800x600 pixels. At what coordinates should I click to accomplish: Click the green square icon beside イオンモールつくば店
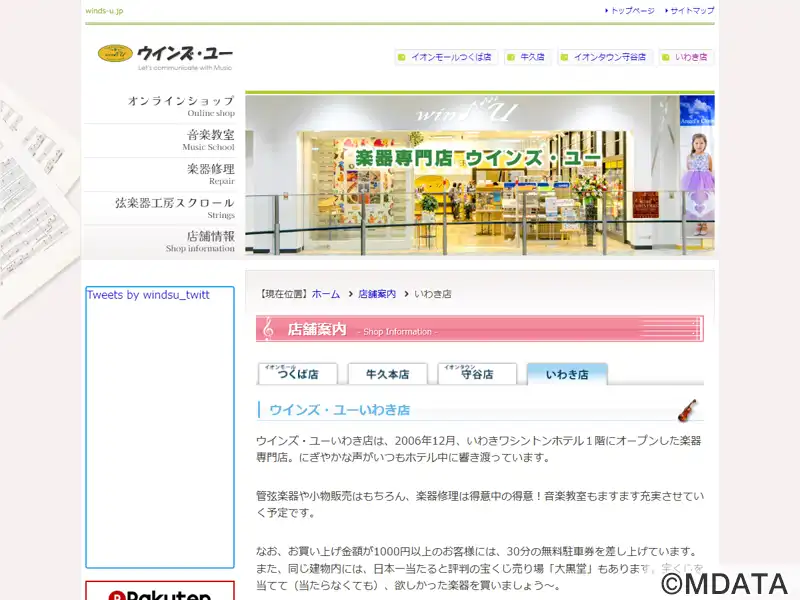[402, 57]
